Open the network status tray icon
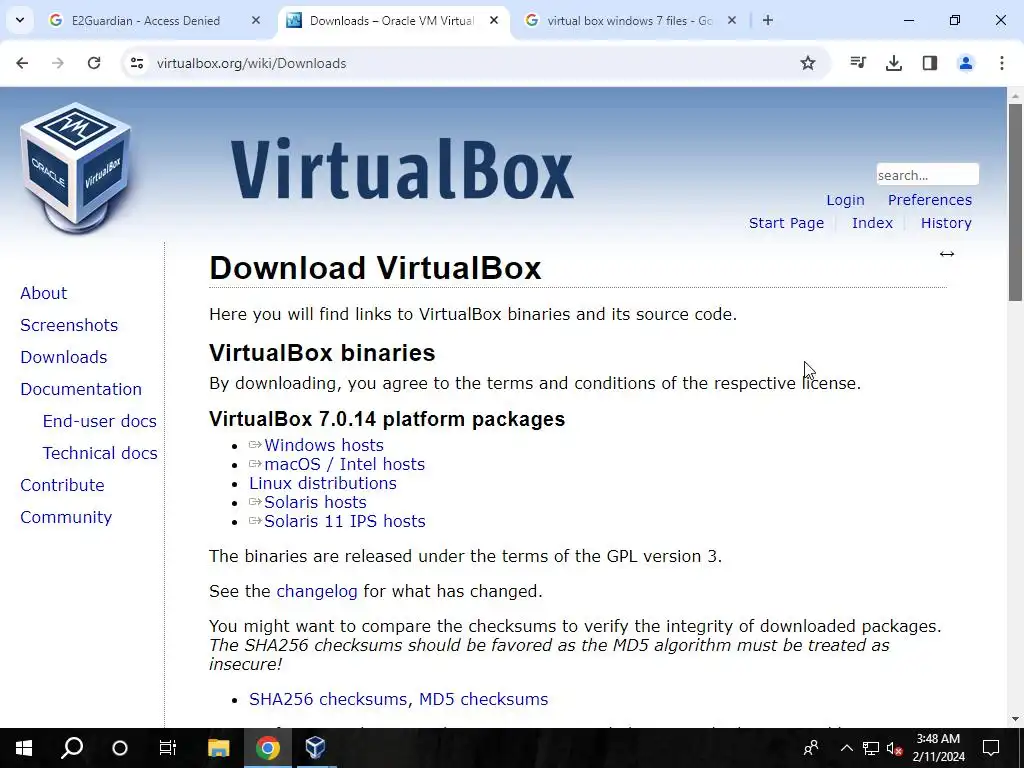 [871, 748]
